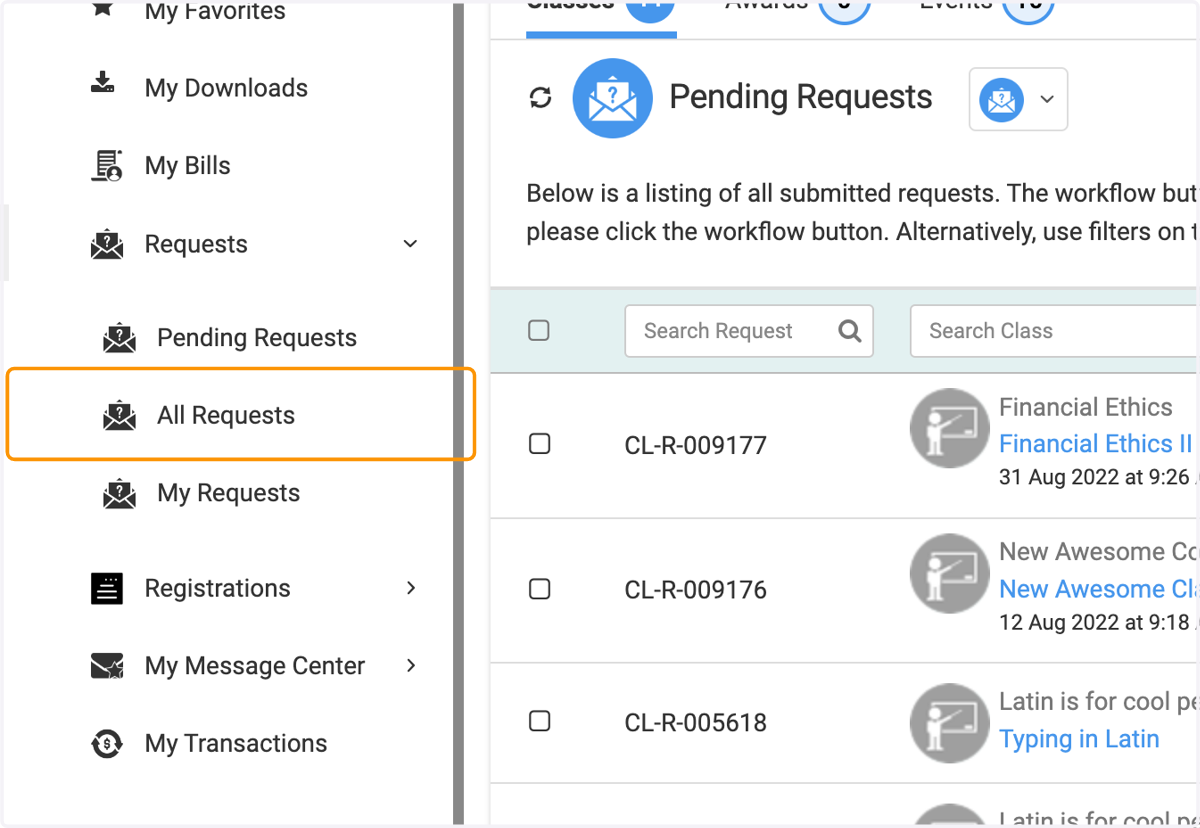
Task: Click the Pending Requests sidebar envelope icon
Action: 120,338
